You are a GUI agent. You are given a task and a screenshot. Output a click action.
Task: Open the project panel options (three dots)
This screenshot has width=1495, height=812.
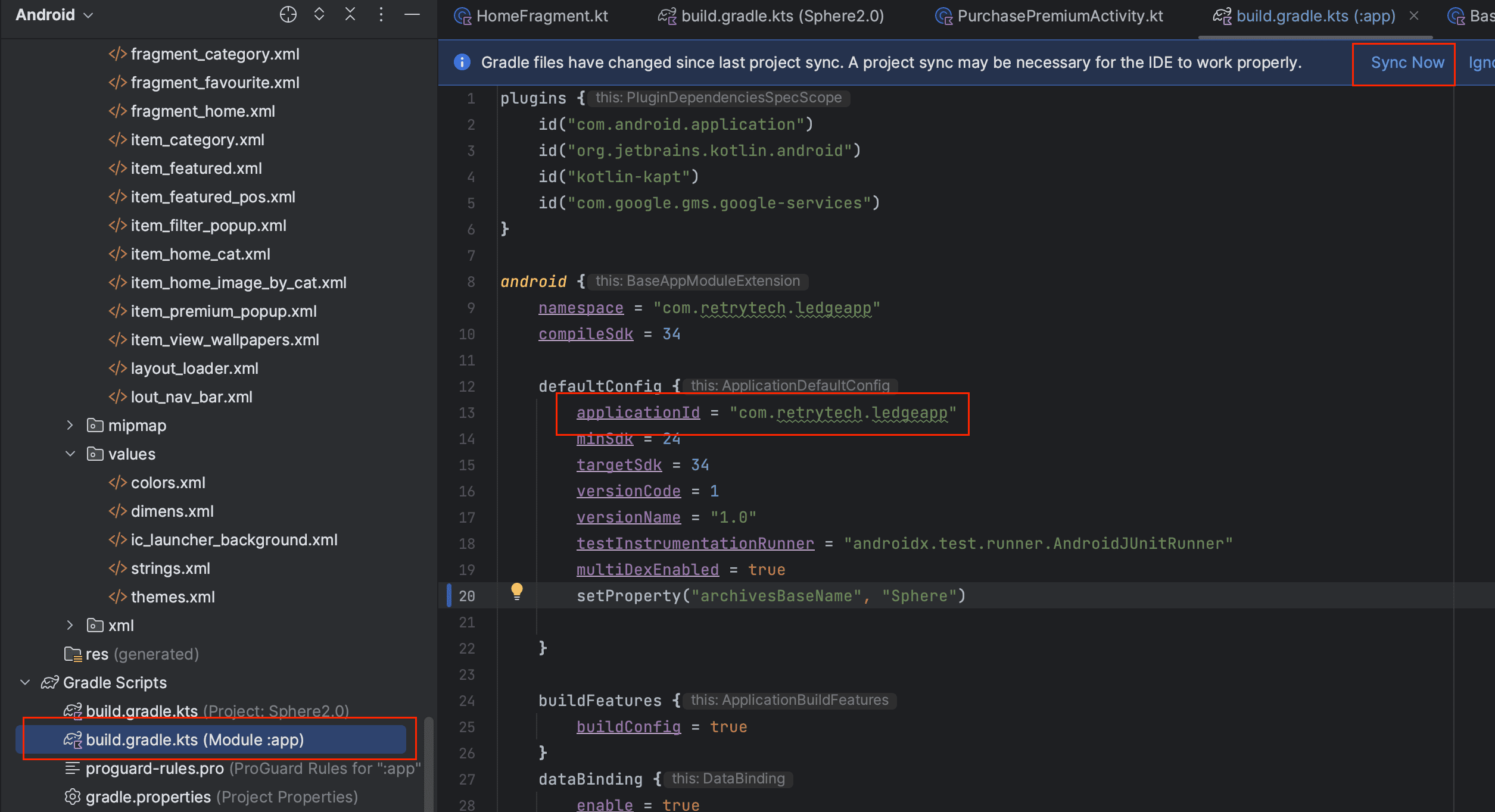(x=381, y=14)
